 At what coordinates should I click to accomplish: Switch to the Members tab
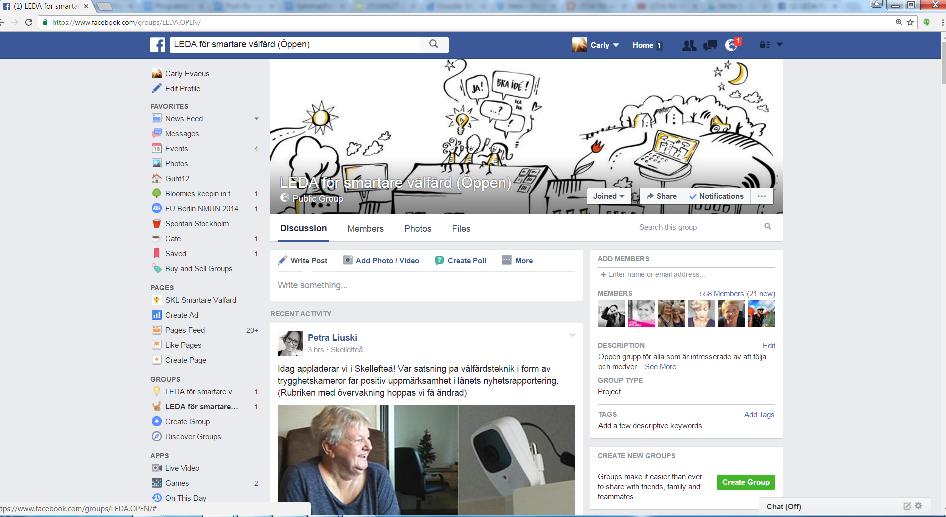tap(365, 229)
